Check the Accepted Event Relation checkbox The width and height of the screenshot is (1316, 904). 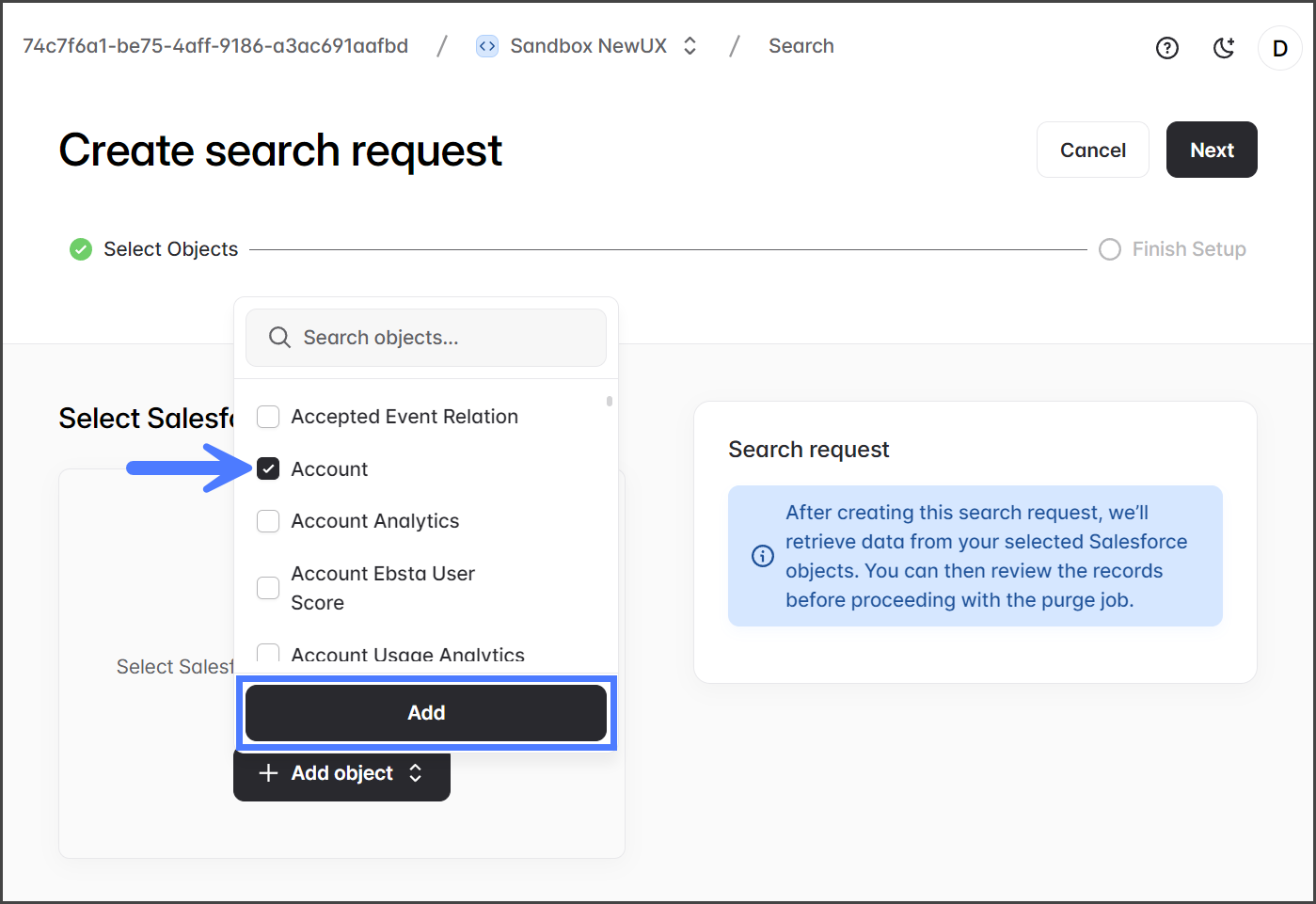(268, 417)
